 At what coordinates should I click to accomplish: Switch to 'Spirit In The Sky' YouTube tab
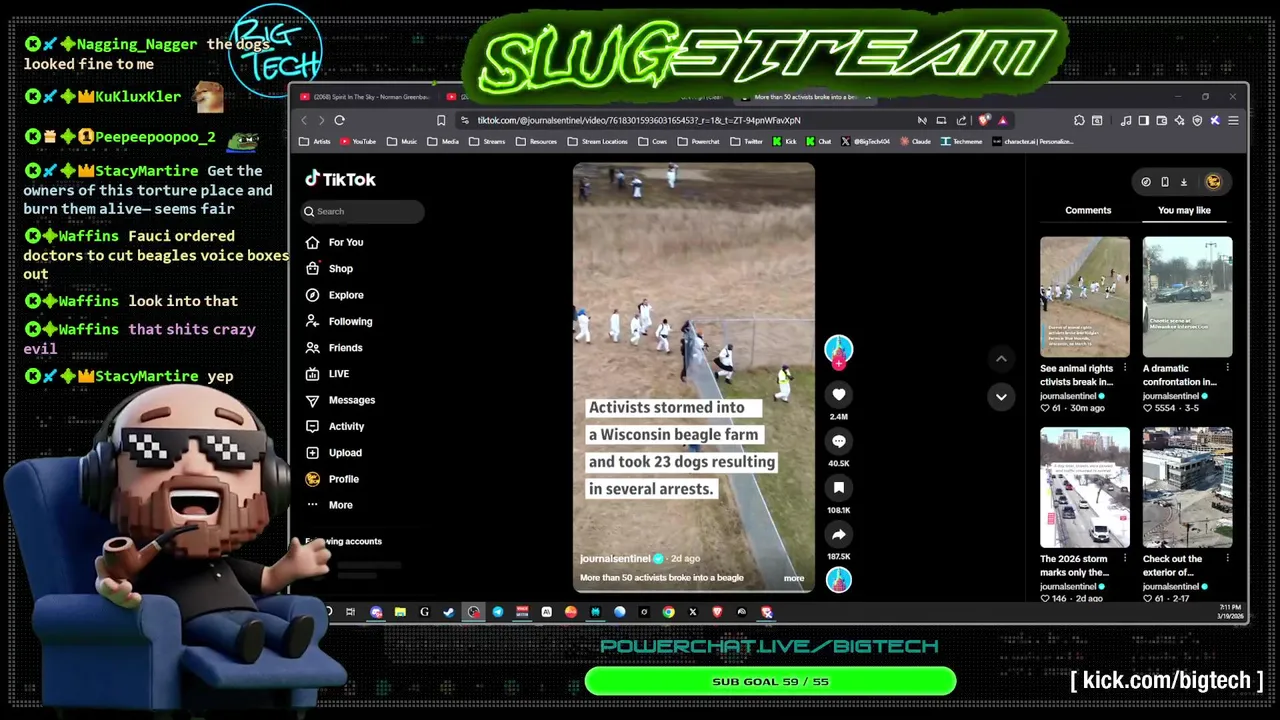[366, 97]
